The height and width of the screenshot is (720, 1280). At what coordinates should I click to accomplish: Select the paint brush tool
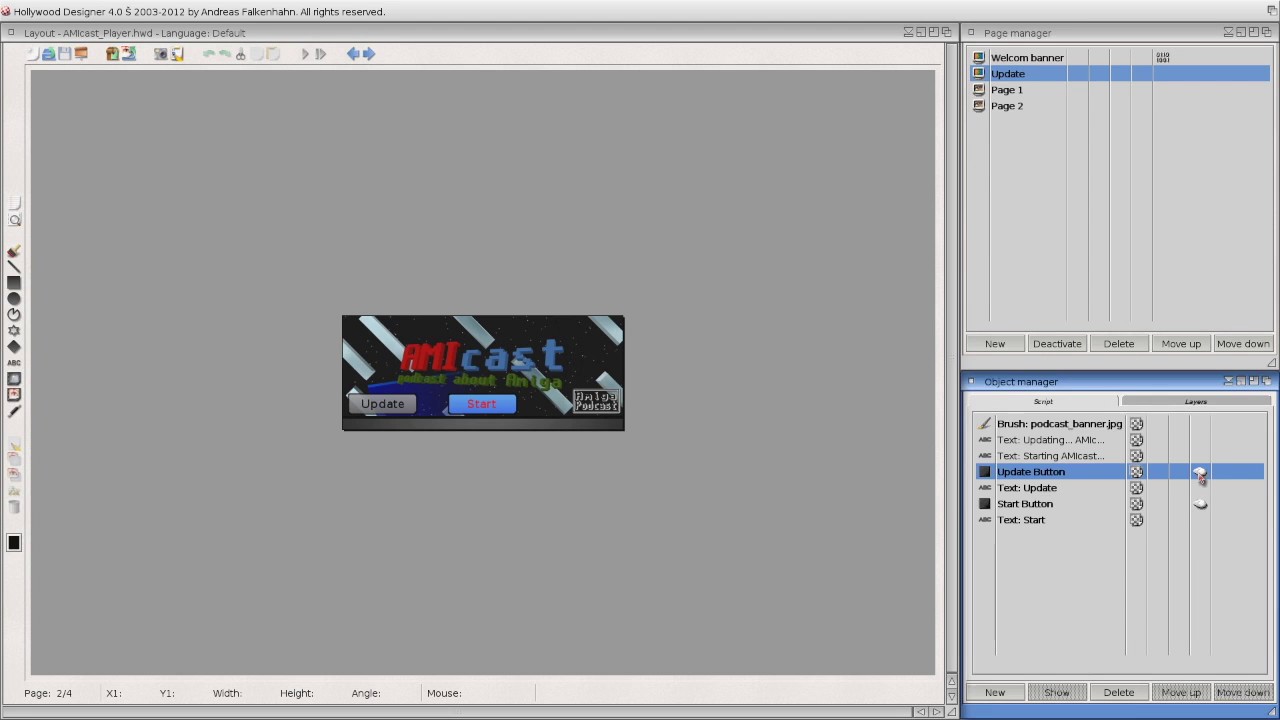point(14,252)
